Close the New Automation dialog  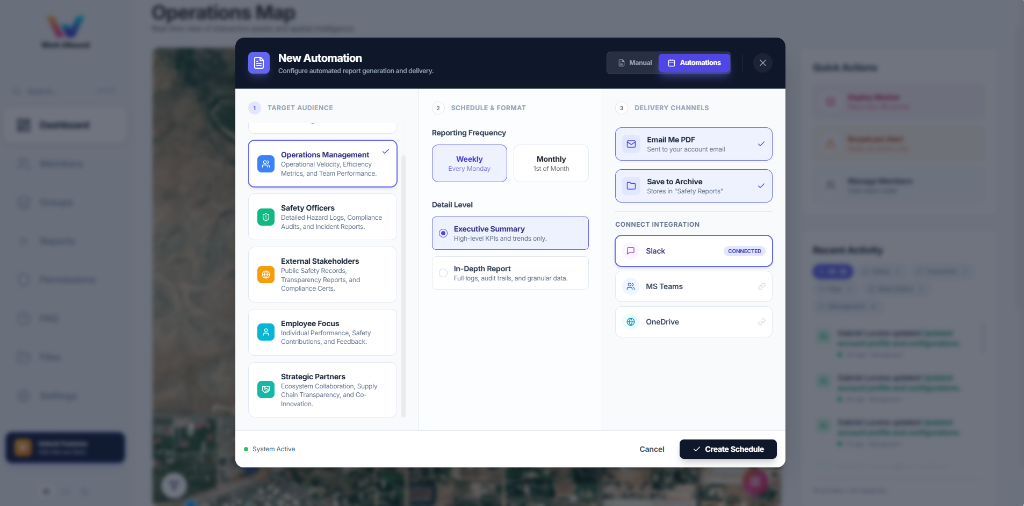click(x=763, y=63)
